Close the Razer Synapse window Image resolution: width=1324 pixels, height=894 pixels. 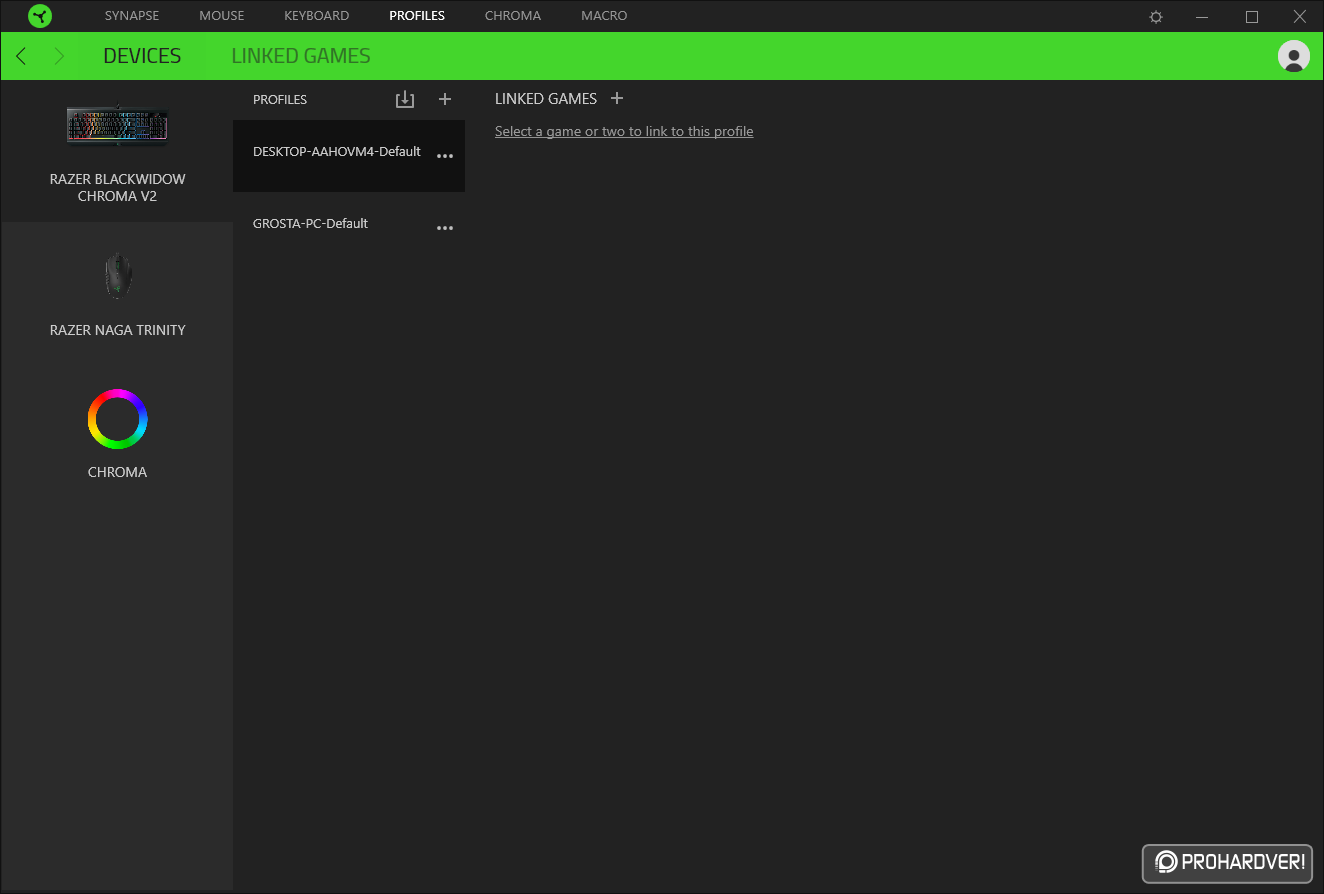point(1300,17)
